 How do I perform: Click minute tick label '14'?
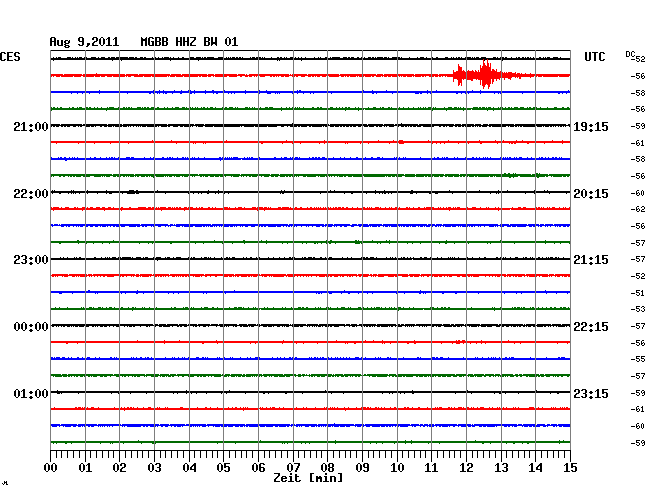click(535, 468)
